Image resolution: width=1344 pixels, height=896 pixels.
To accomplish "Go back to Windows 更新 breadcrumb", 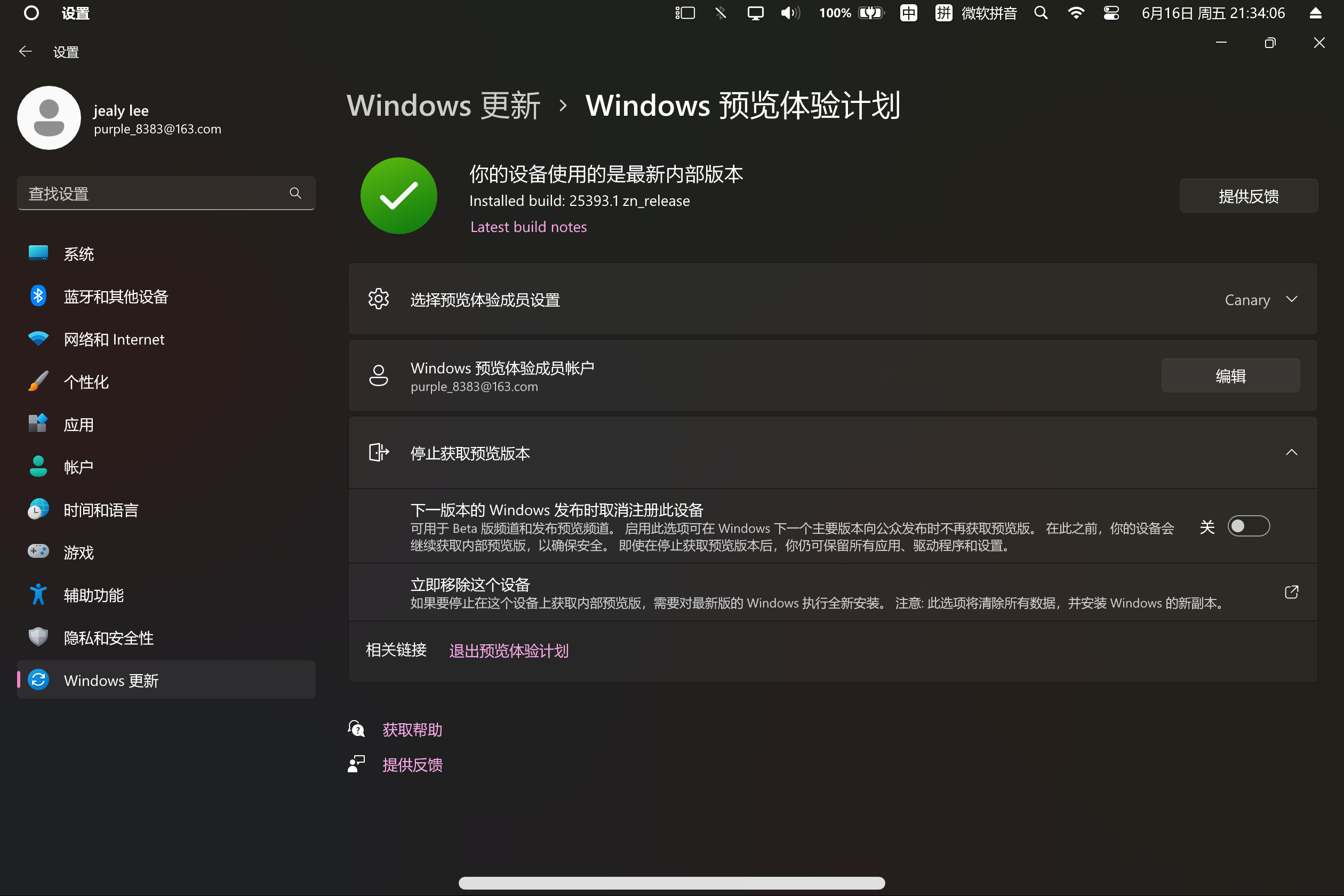I will (x=443, y=106).
